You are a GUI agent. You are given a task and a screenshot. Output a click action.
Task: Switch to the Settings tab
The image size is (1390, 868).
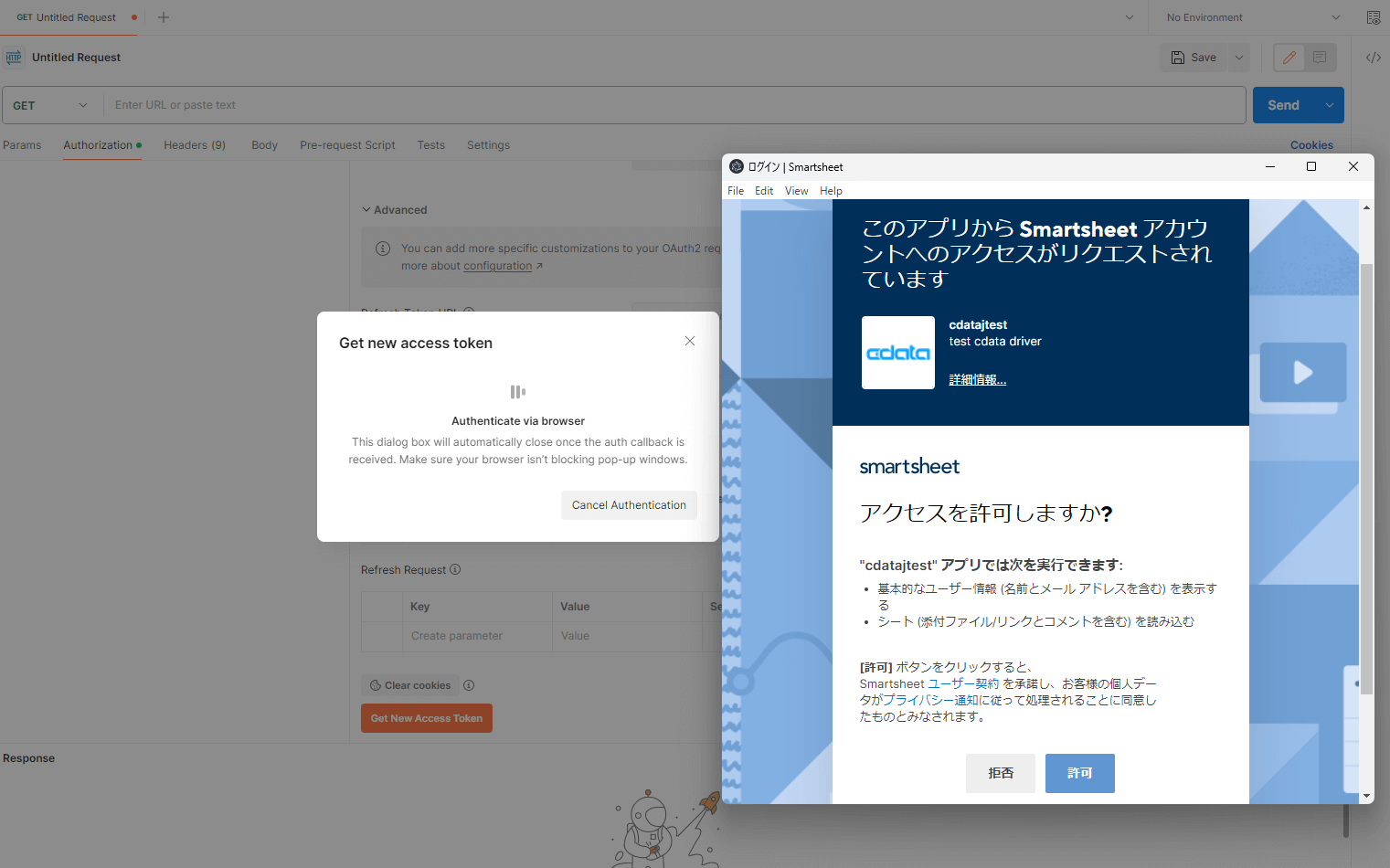click(x=488, y=145)
